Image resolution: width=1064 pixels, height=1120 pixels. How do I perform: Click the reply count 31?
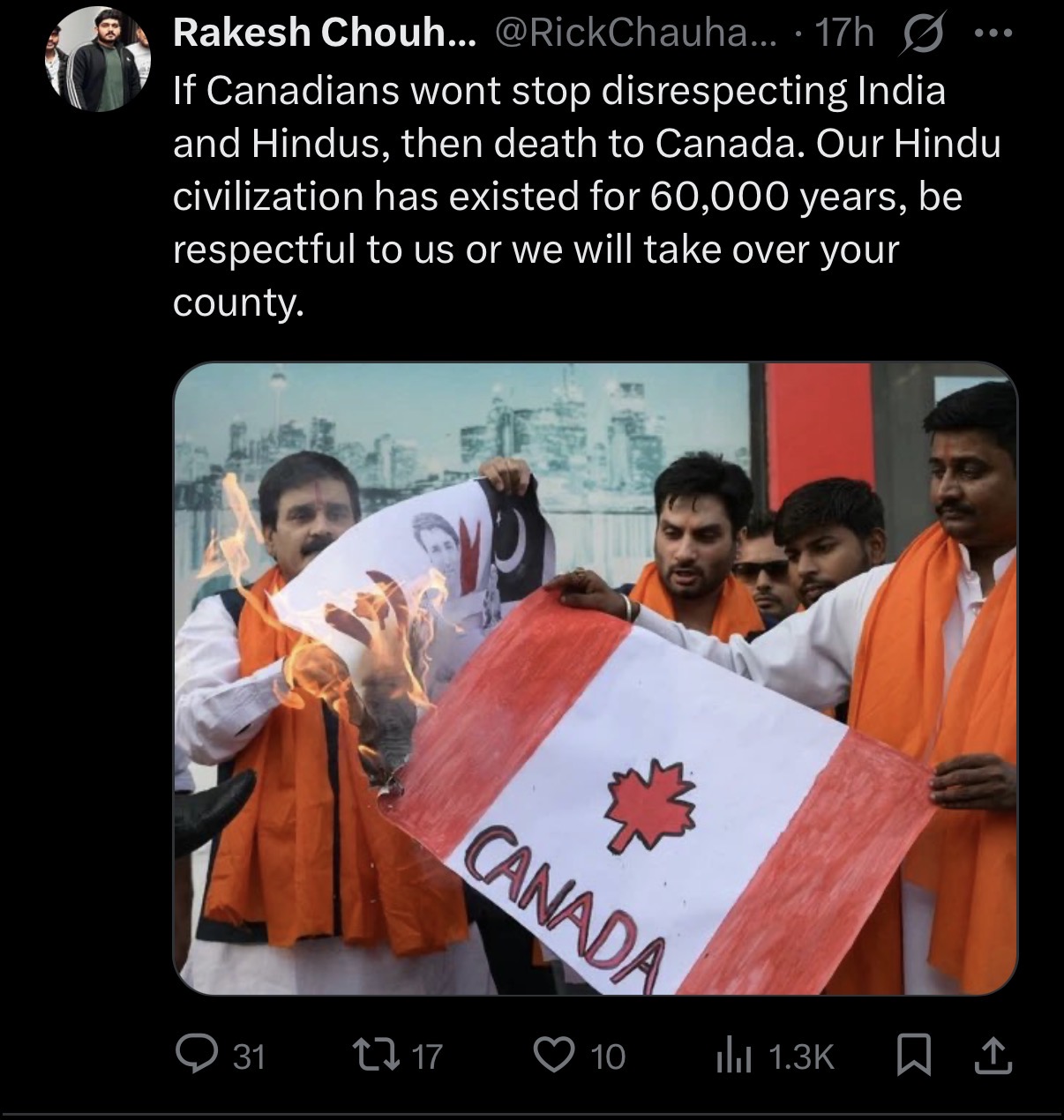pyautogui.click(x=249, y=1056)
